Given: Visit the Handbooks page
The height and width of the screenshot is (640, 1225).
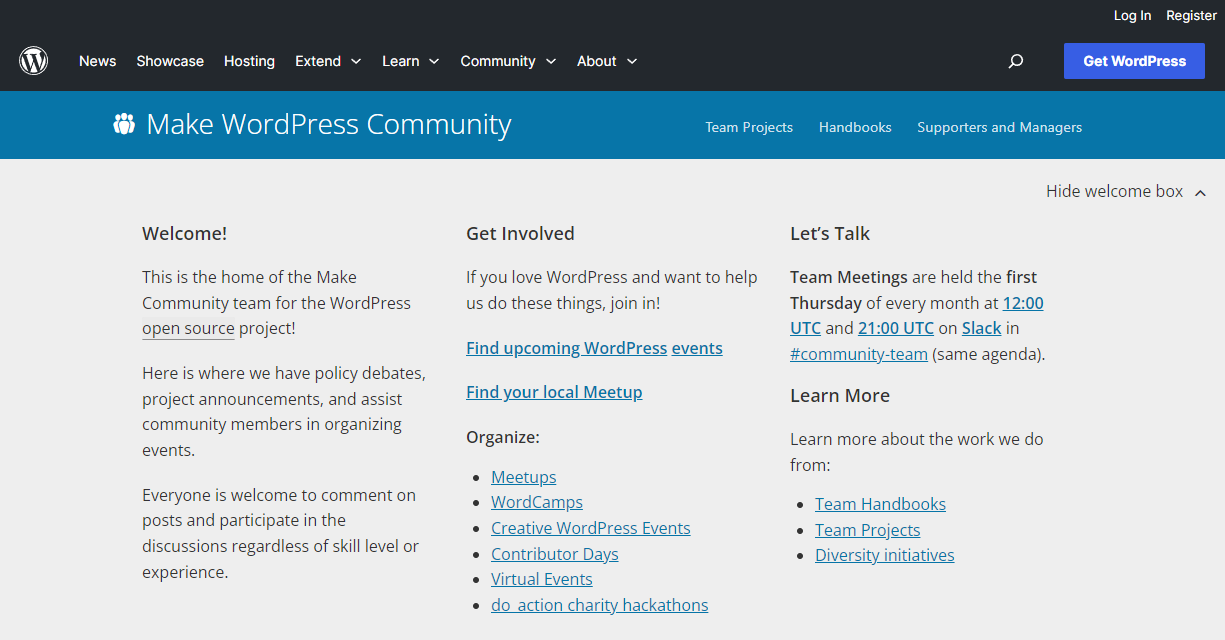Looking at the screenshot, I should coord(855,127).
